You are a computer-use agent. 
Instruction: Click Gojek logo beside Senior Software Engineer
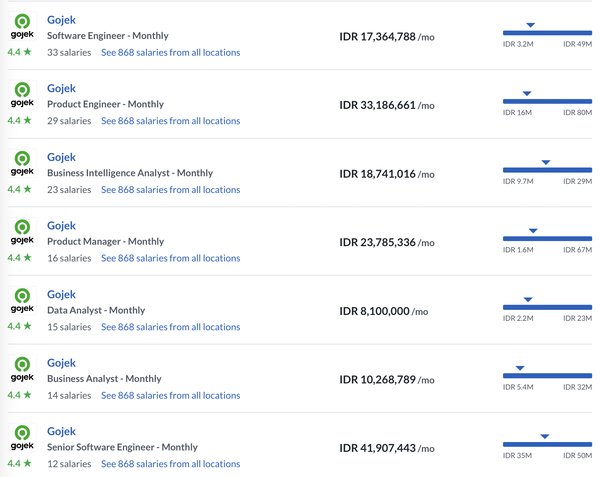[20, 438]
